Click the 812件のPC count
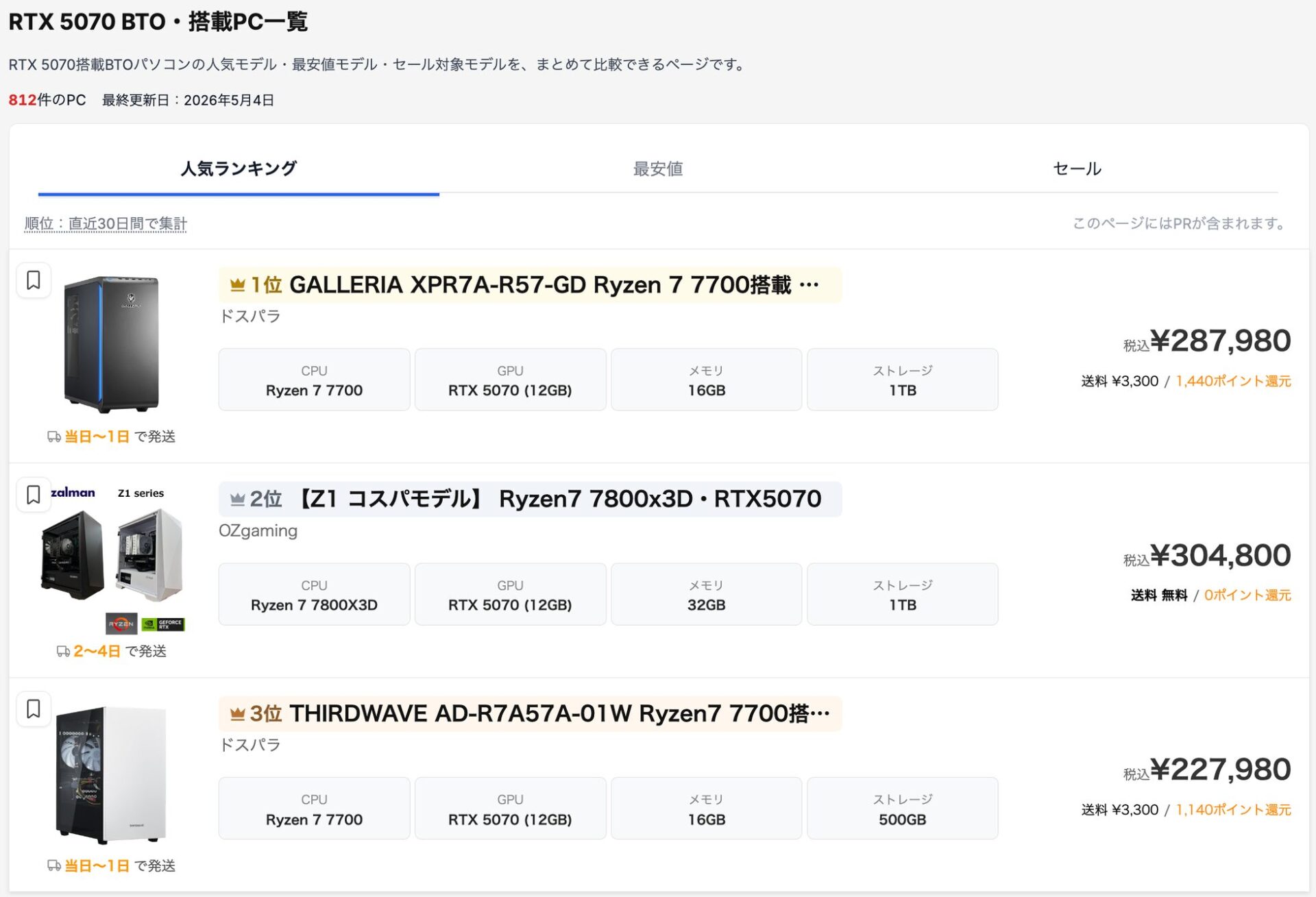The height and width of the screenshot is (897, 1316). coord(47,100)
